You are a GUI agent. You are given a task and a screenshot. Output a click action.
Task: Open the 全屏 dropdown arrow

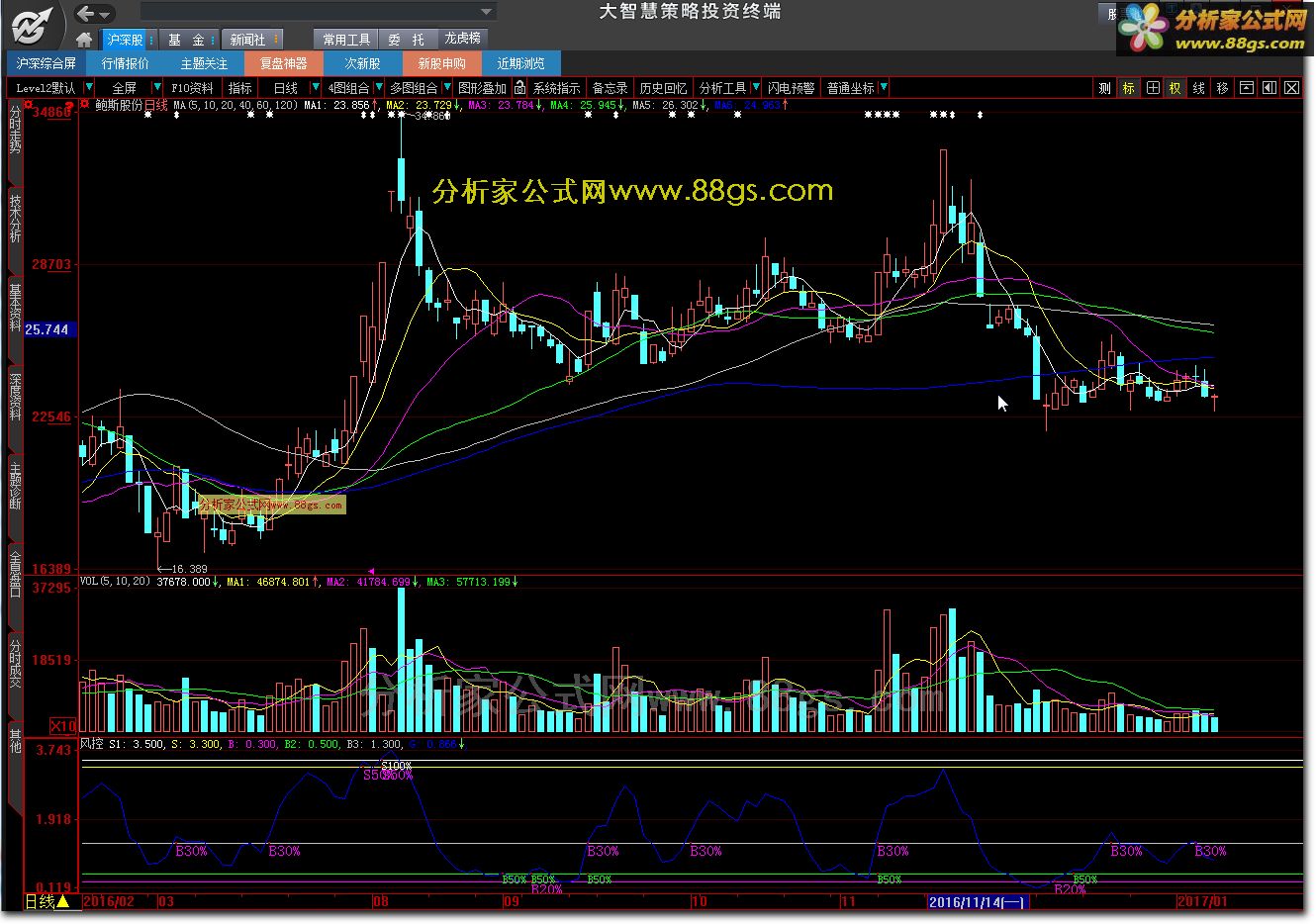pyautogui.click(x=156, y=88)
